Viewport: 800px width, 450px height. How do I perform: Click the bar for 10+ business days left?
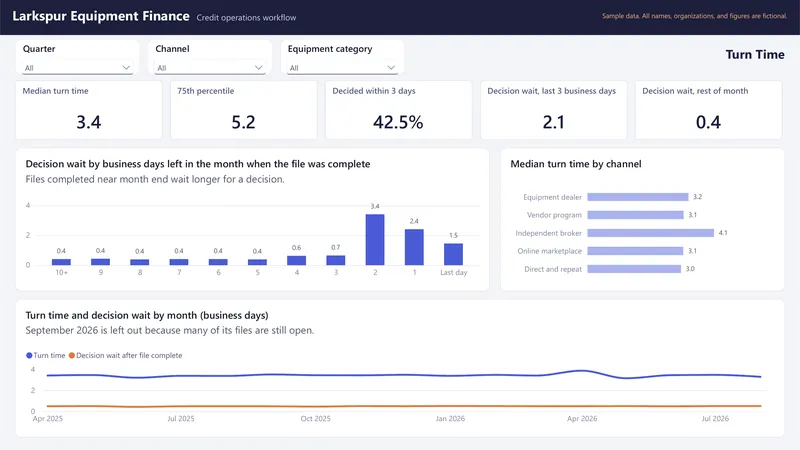click(61, 262)
